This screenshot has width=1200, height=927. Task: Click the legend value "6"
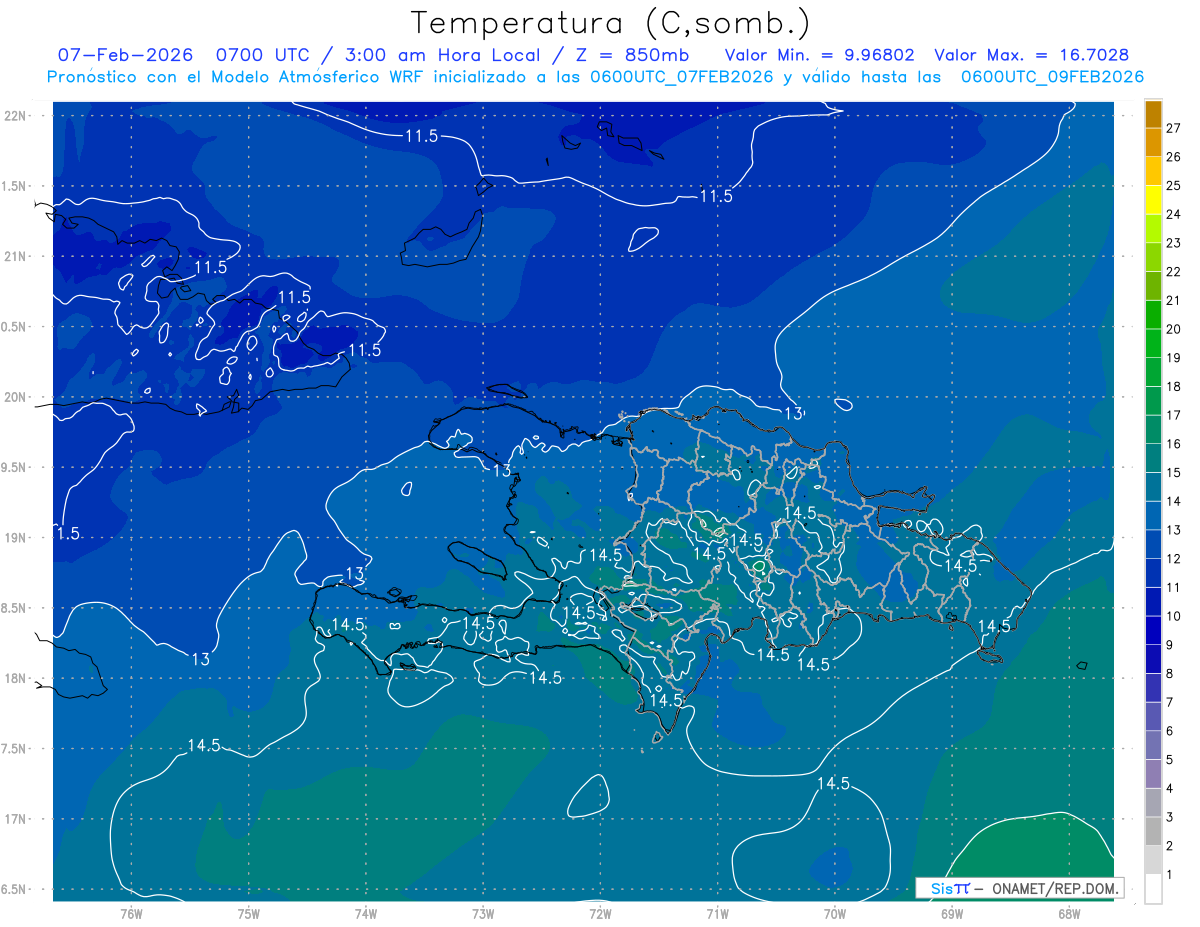pos(1171,731)
